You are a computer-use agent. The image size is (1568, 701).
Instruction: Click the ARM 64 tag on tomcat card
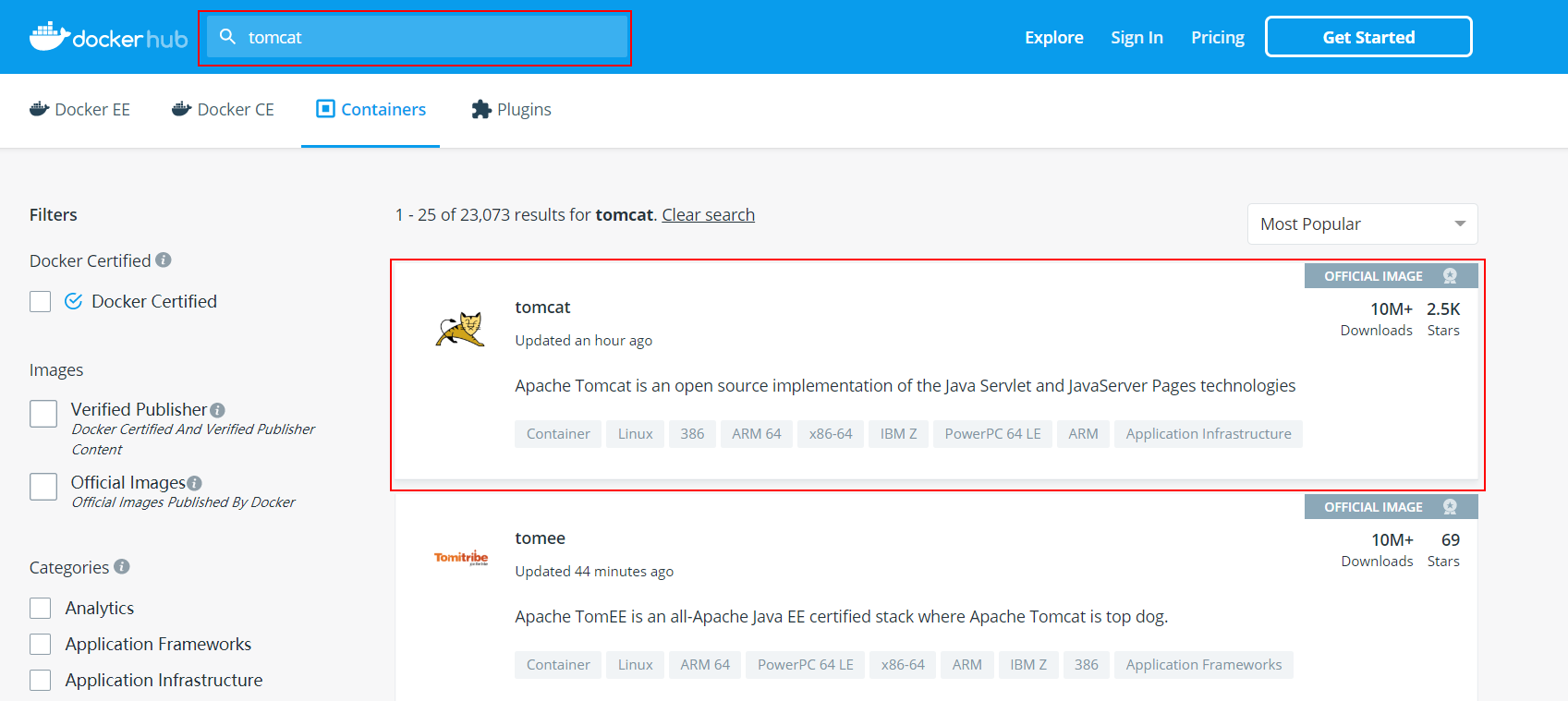[x=756, y=434]
